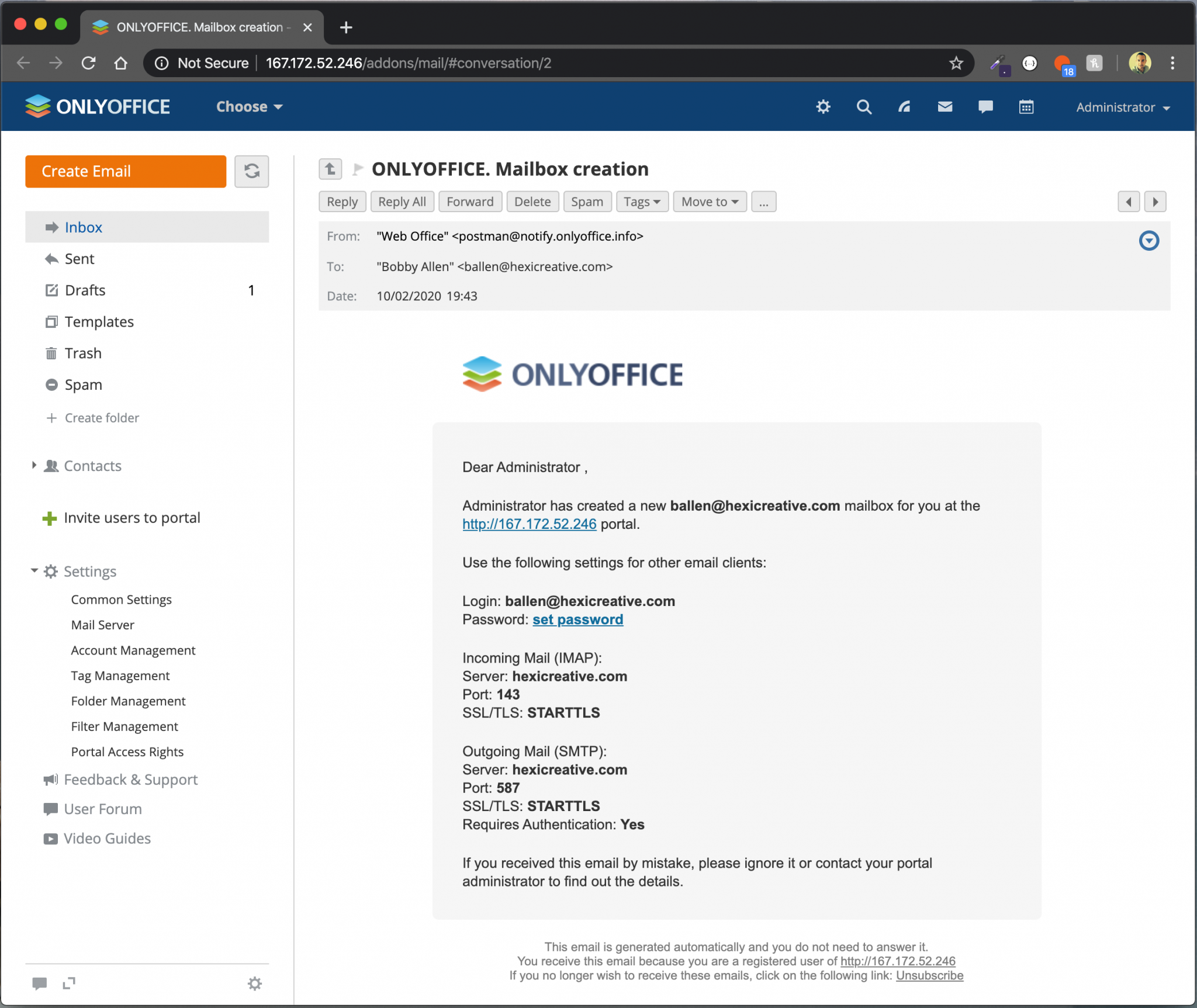Open Common Settings
The height and width of the screenshot is (1008, 1197).
(122, 600)
